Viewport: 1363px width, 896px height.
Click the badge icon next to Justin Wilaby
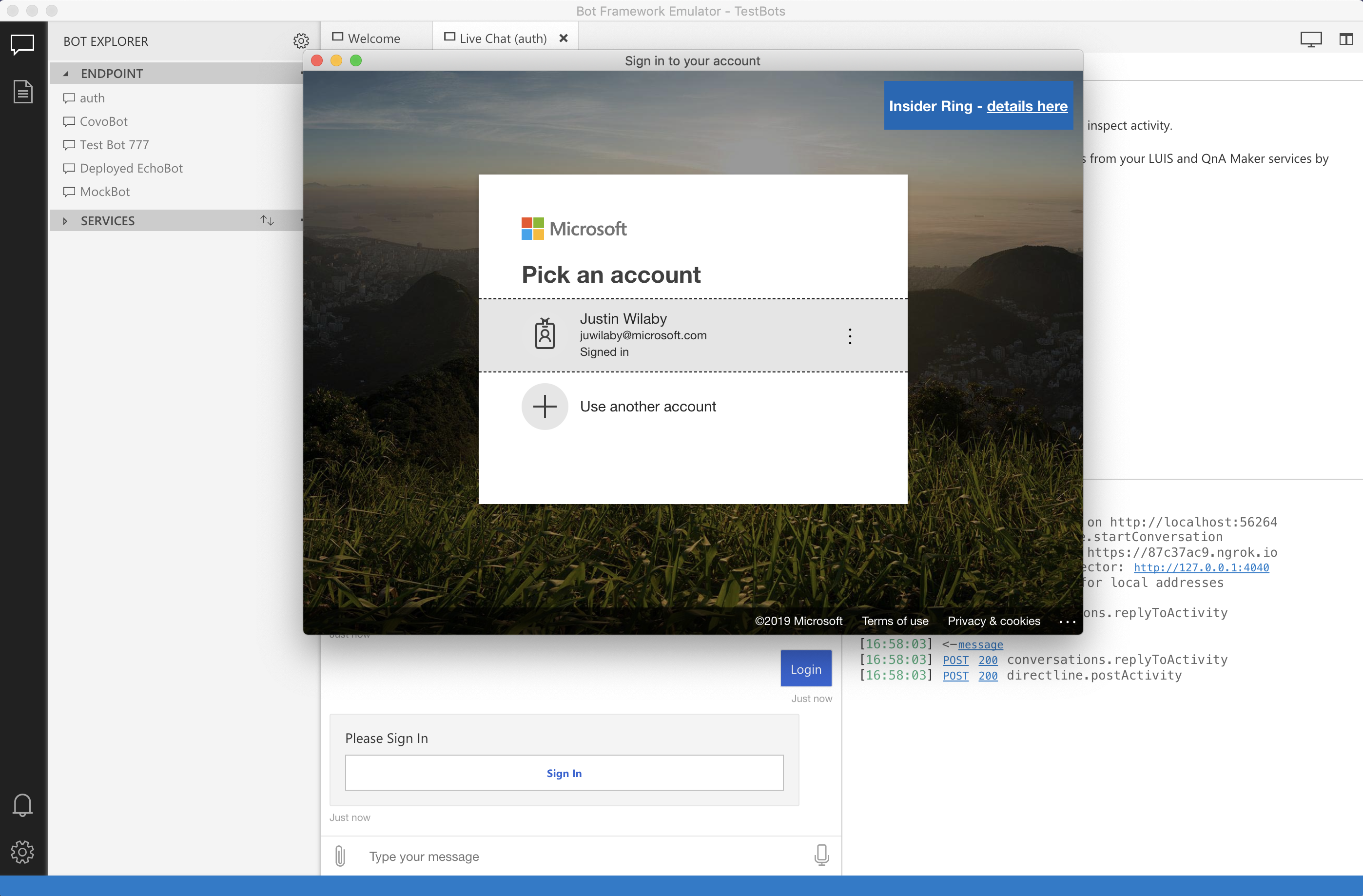(545, 334)
